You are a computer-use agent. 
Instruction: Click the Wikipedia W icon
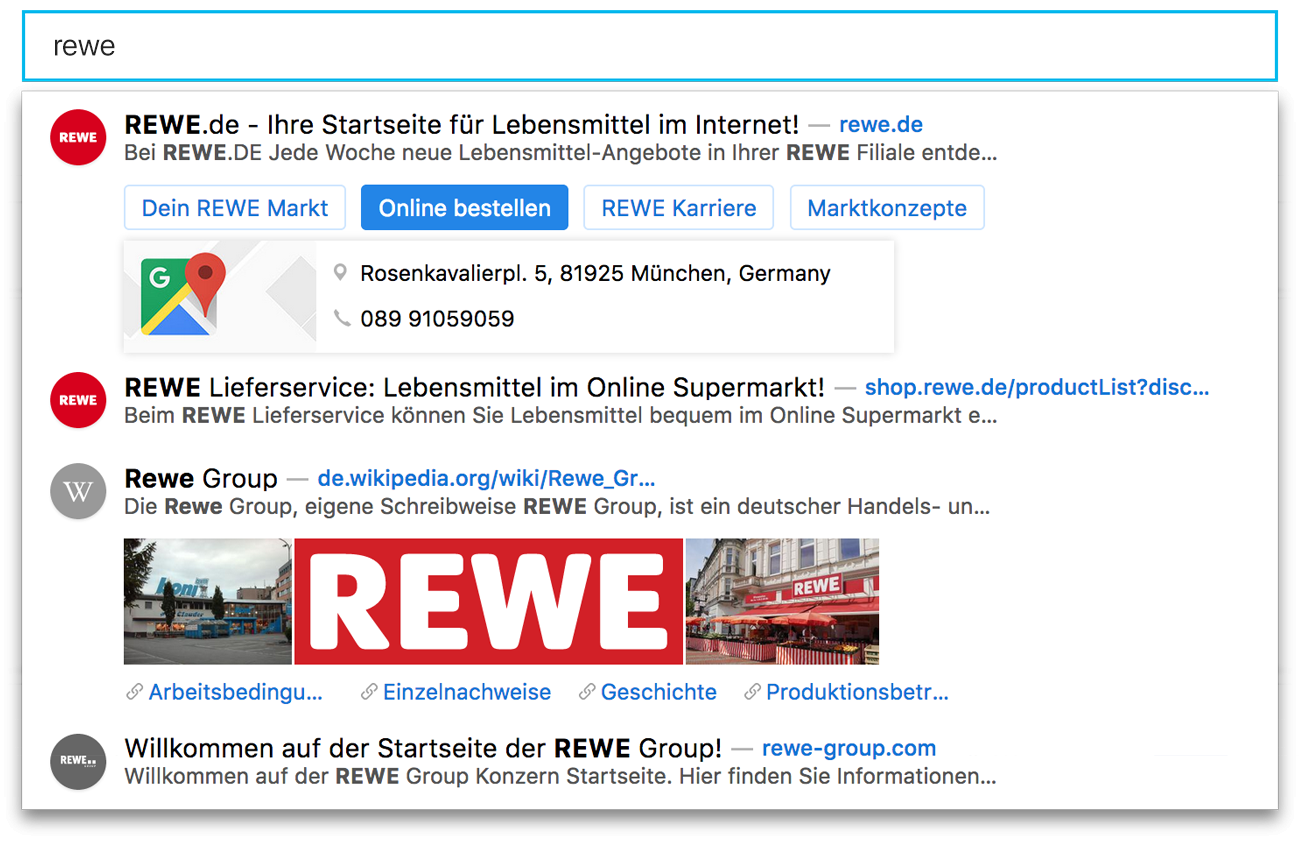click(78, 491)
